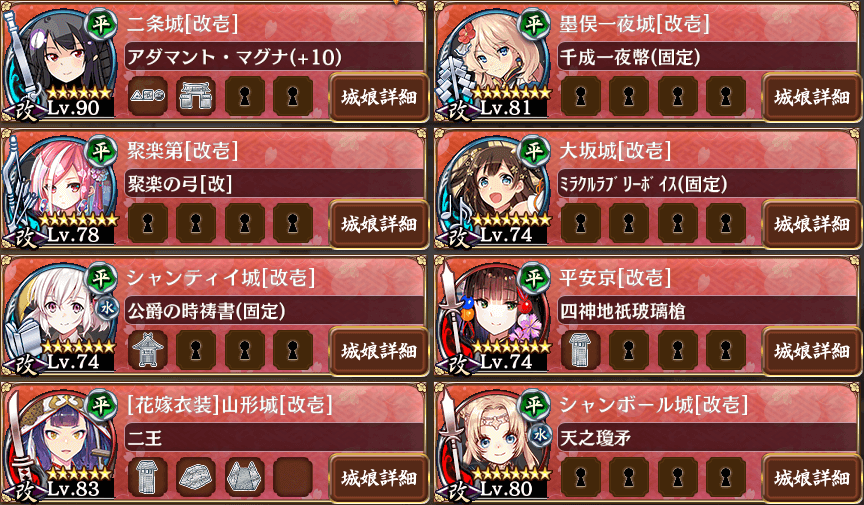864x505 pixels.
Task: Click the tower facility icon of 平安京
Action: tap(580, 350)
